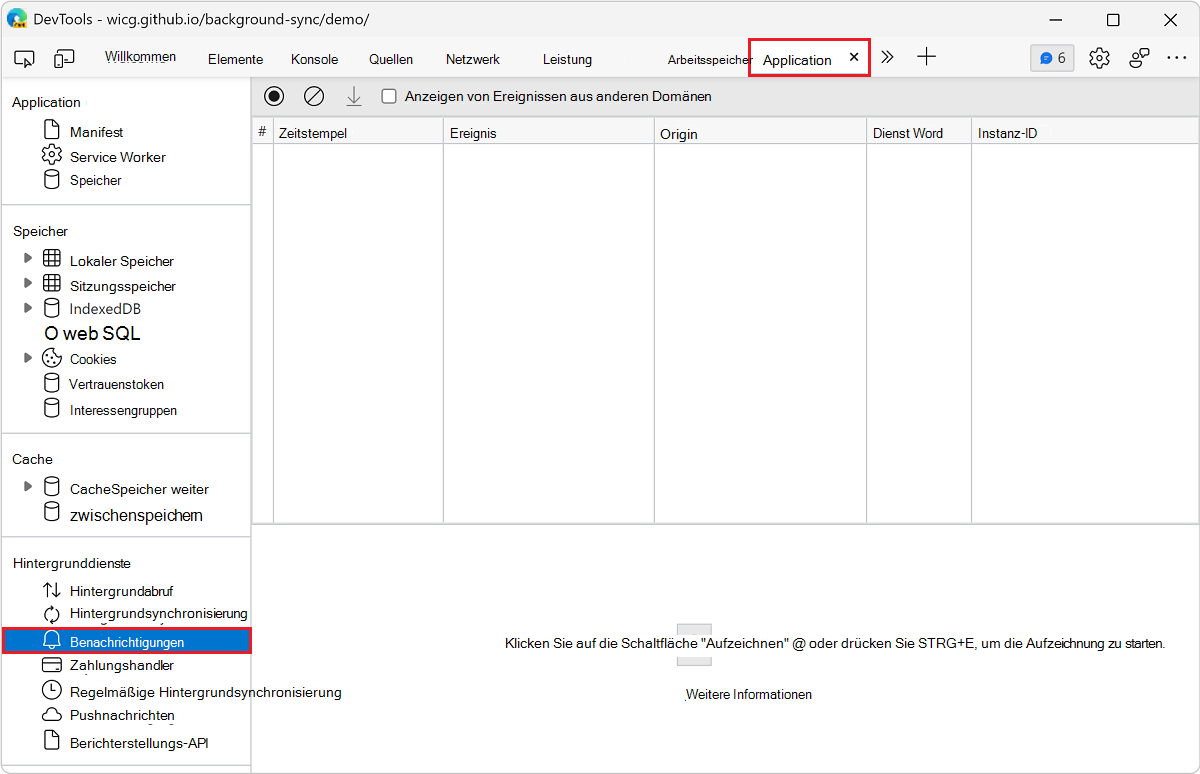The image size is (1200, 774).
Task: Click the record events button
Action: coord(274,96)
